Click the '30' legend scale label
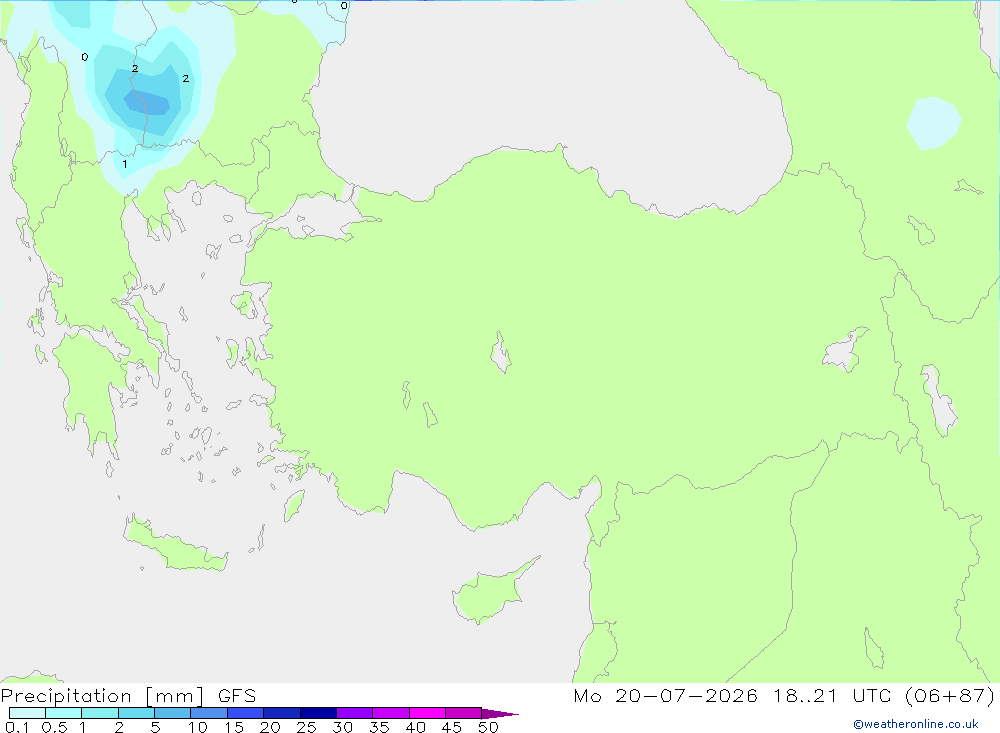 [x=342, y=727]
